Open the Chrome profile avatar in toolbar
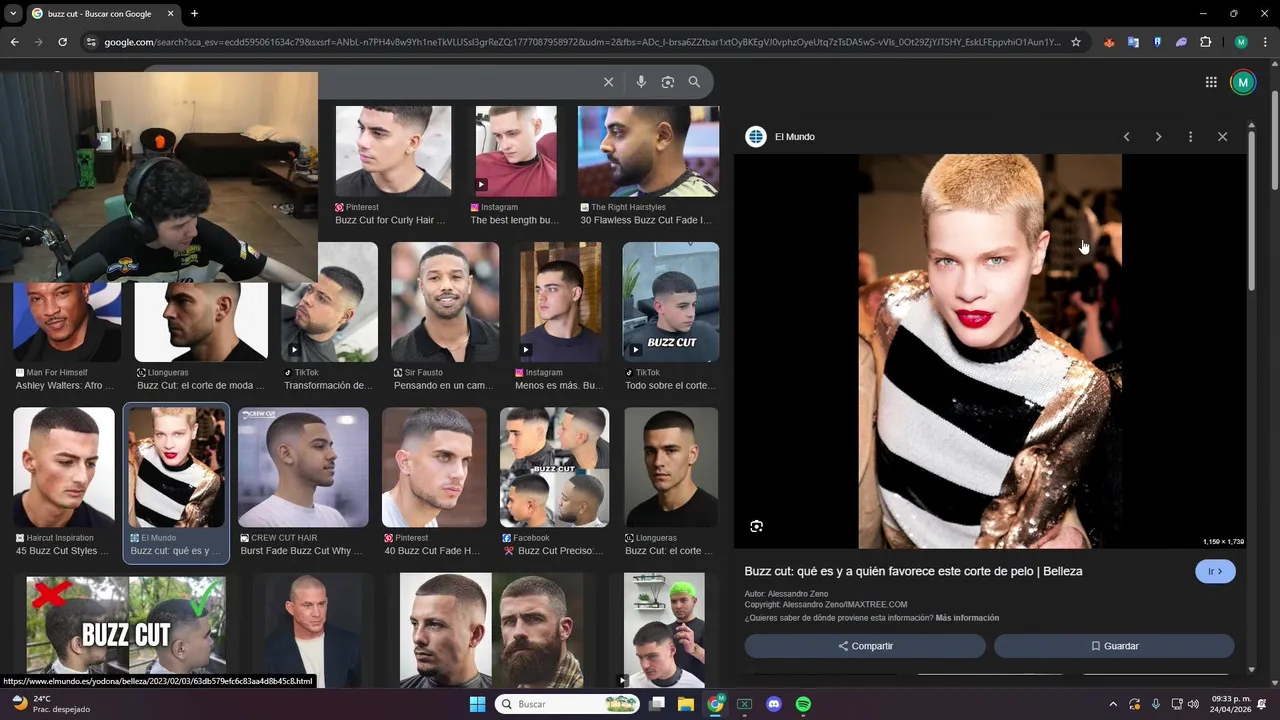This screenshot has height=720, width=1280. click(x=1241, y=42)
